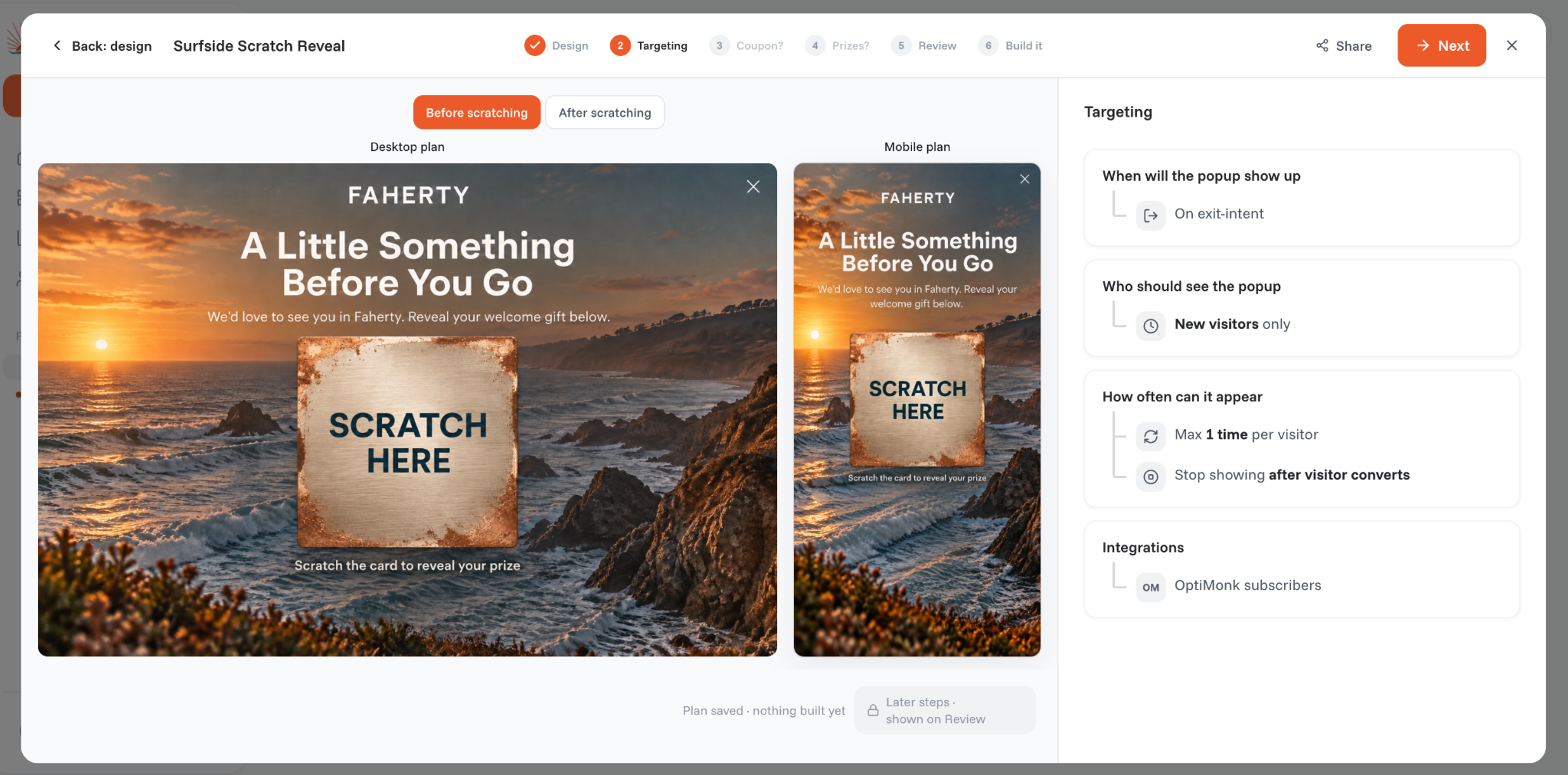Click the clock icon beside New visitors only

(x=1150, y=326)
